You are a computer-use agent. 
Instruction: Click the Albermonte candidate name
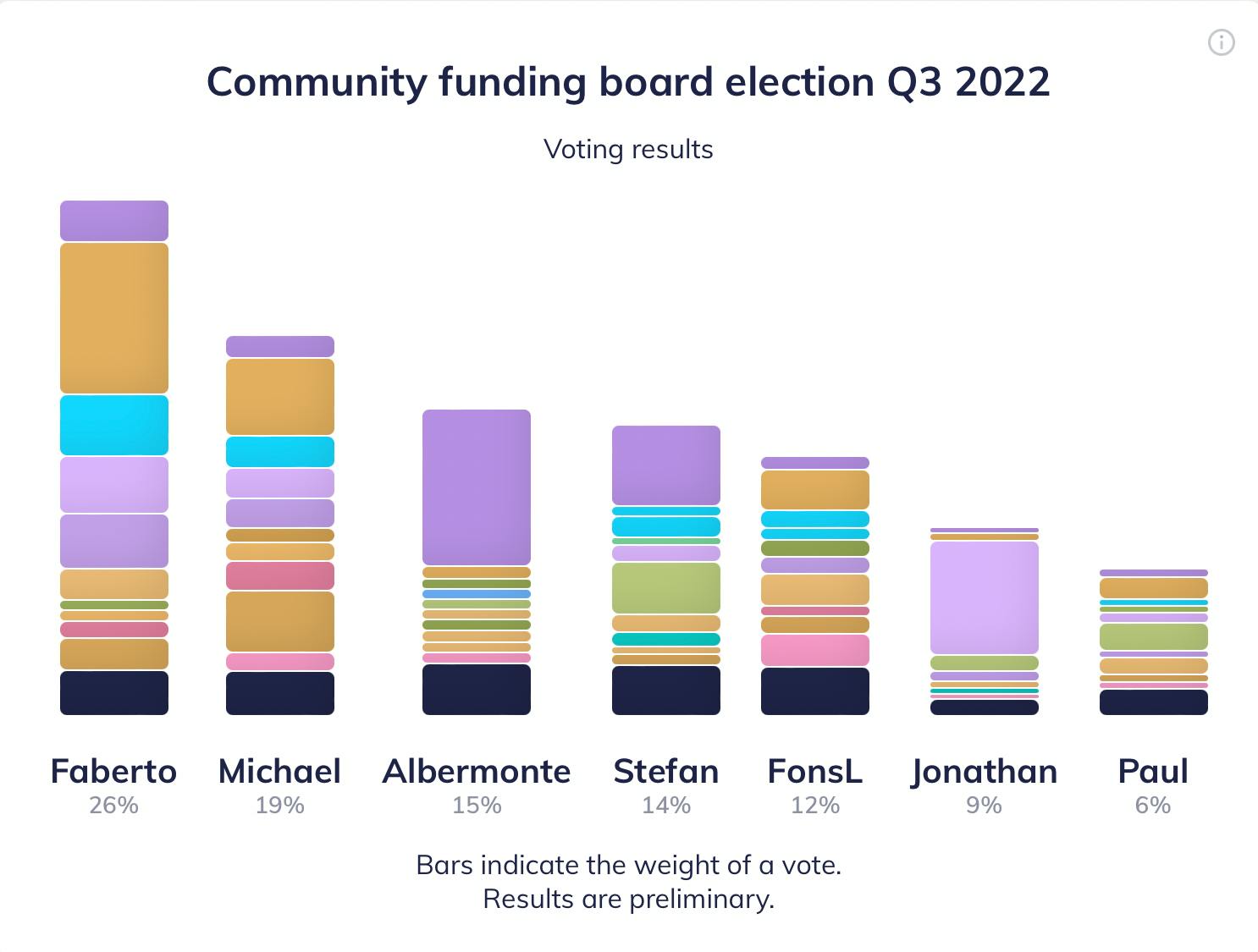pyautogui.click(x=477, y=771)
